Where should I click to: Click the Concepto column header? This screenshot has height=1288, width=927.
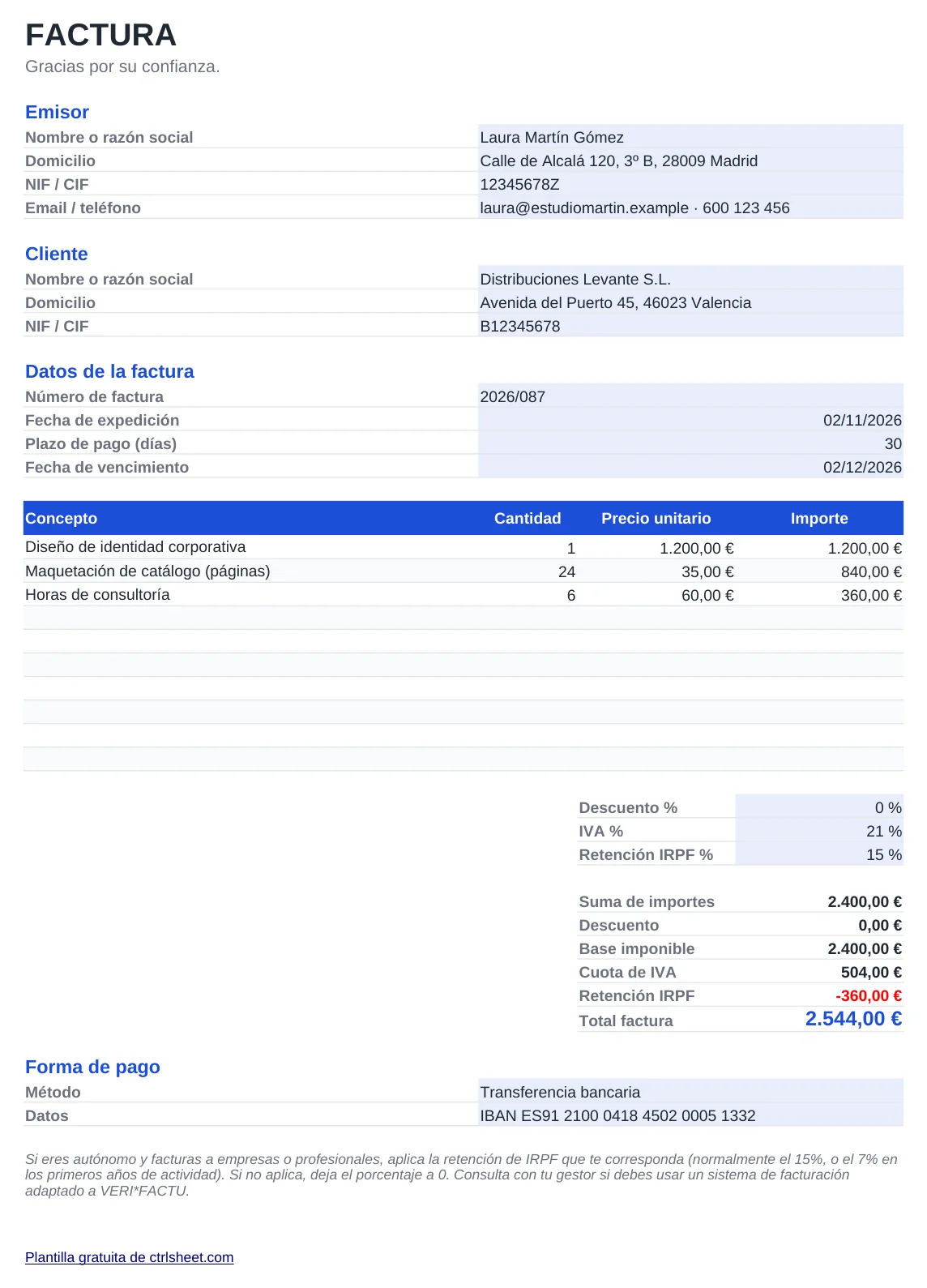pos(61,518)
